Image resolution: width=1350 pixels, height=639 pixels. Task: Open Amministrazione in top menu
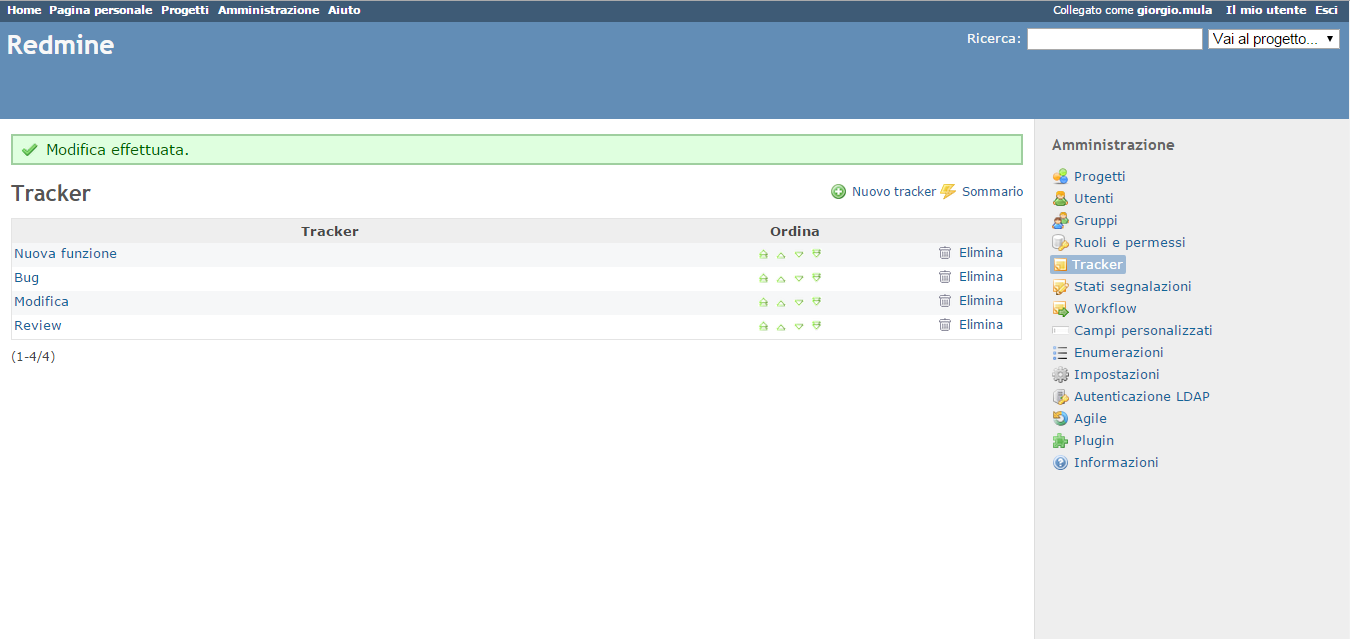(x=269, y=10)
